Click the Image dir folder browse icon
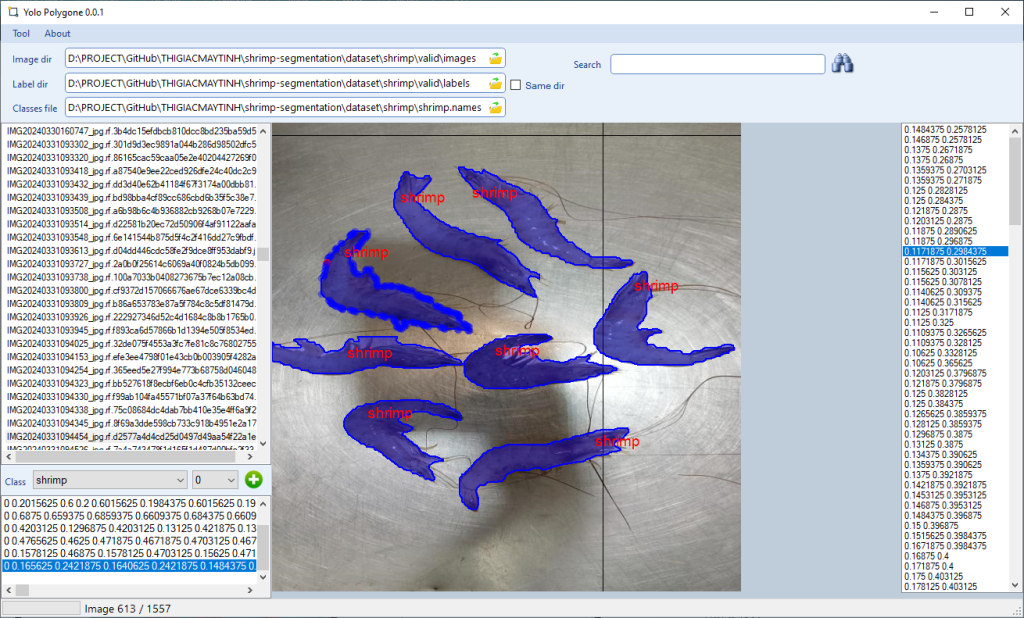Image resolution: width=1024 pixels, height=618 pixels. 495,58
